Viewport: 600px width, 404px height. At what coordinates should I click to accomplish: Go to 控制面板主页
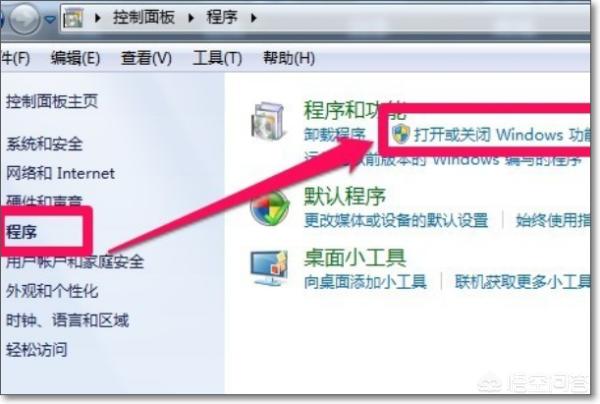[x=52, y=101]
